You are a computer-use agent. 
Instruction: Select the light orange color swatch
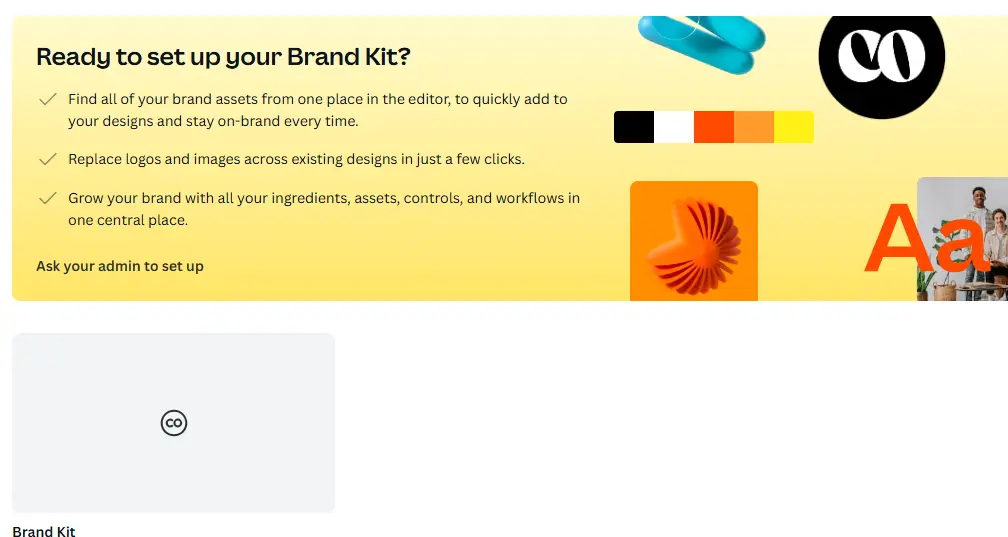pos(753,127)
